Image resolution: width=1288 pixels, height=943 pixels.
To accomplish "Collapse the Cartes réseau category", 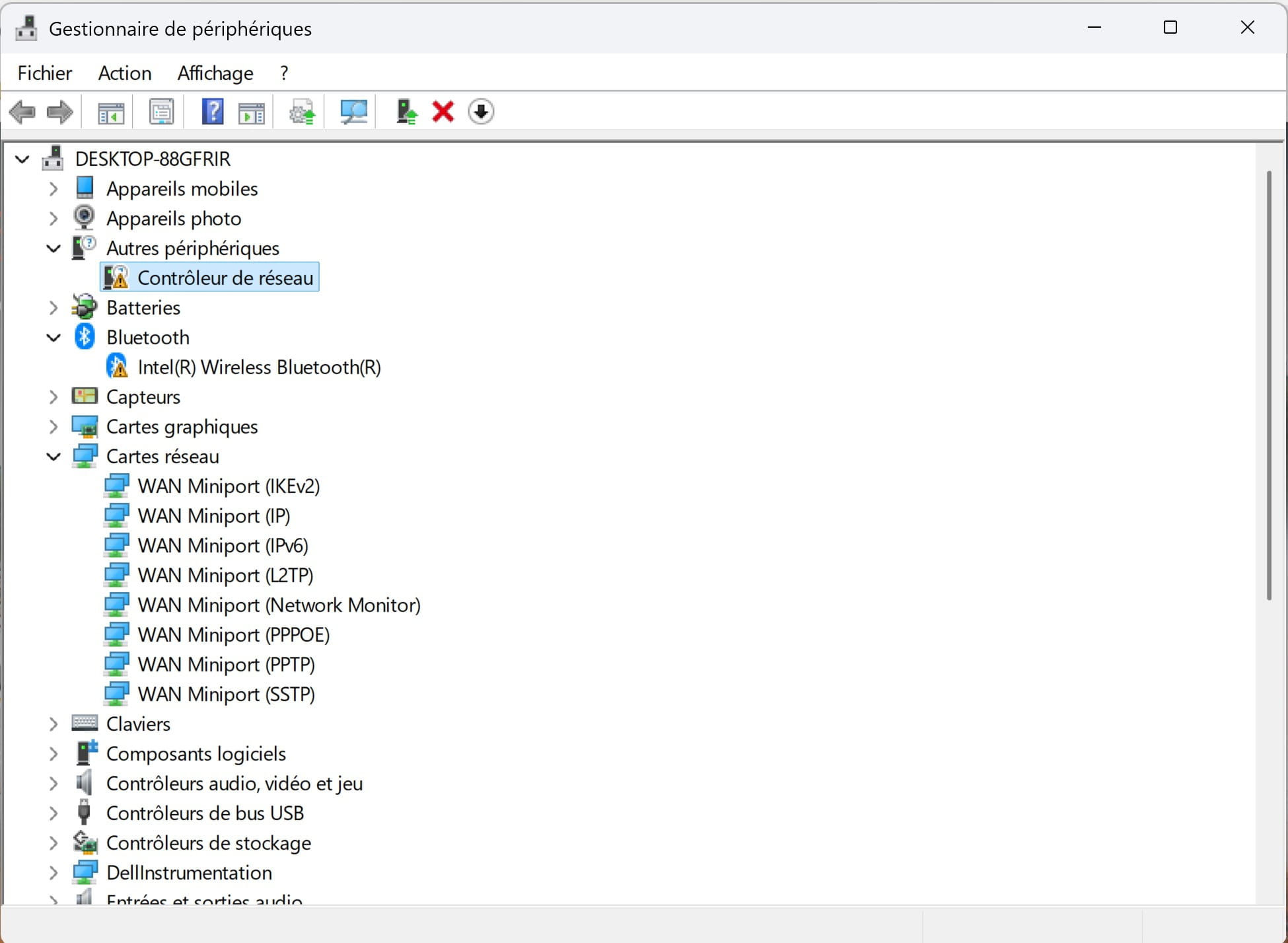I will 54,457.
